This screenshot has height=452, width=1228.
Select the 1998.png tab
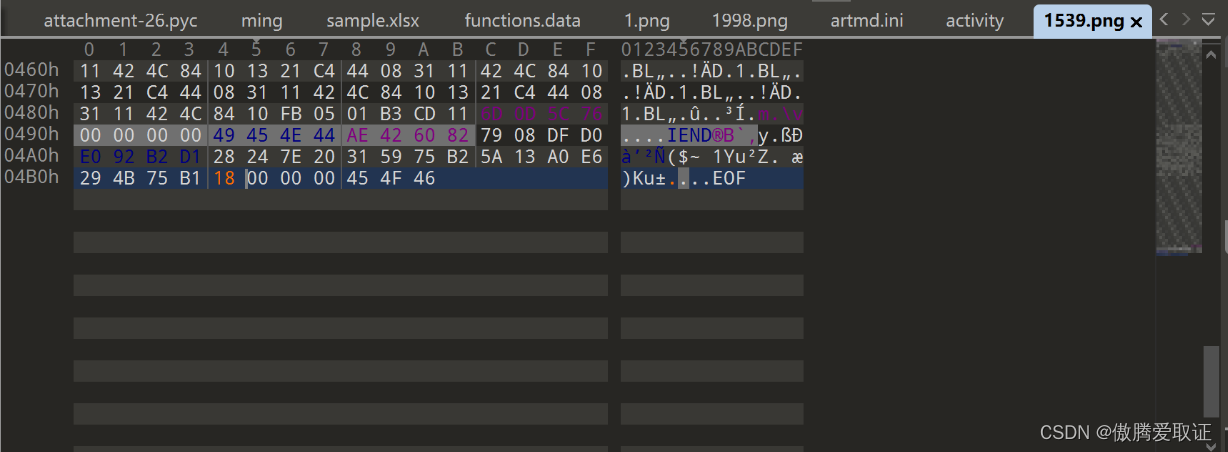(x=750, y=21)
